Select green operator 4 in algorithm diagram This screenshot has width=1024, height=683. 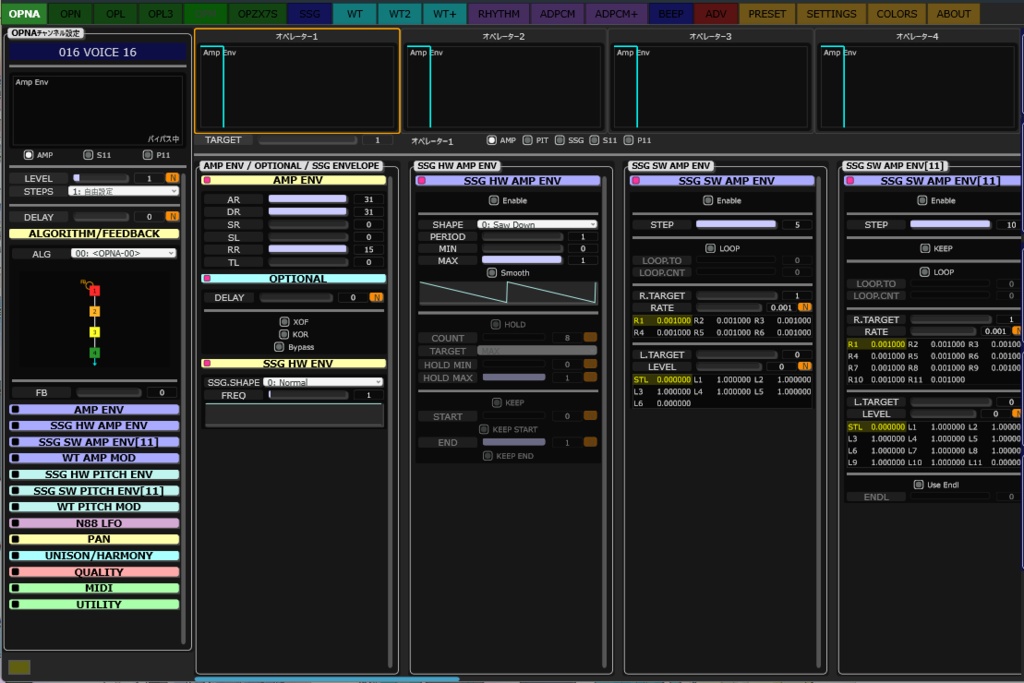tap(95, 353)
